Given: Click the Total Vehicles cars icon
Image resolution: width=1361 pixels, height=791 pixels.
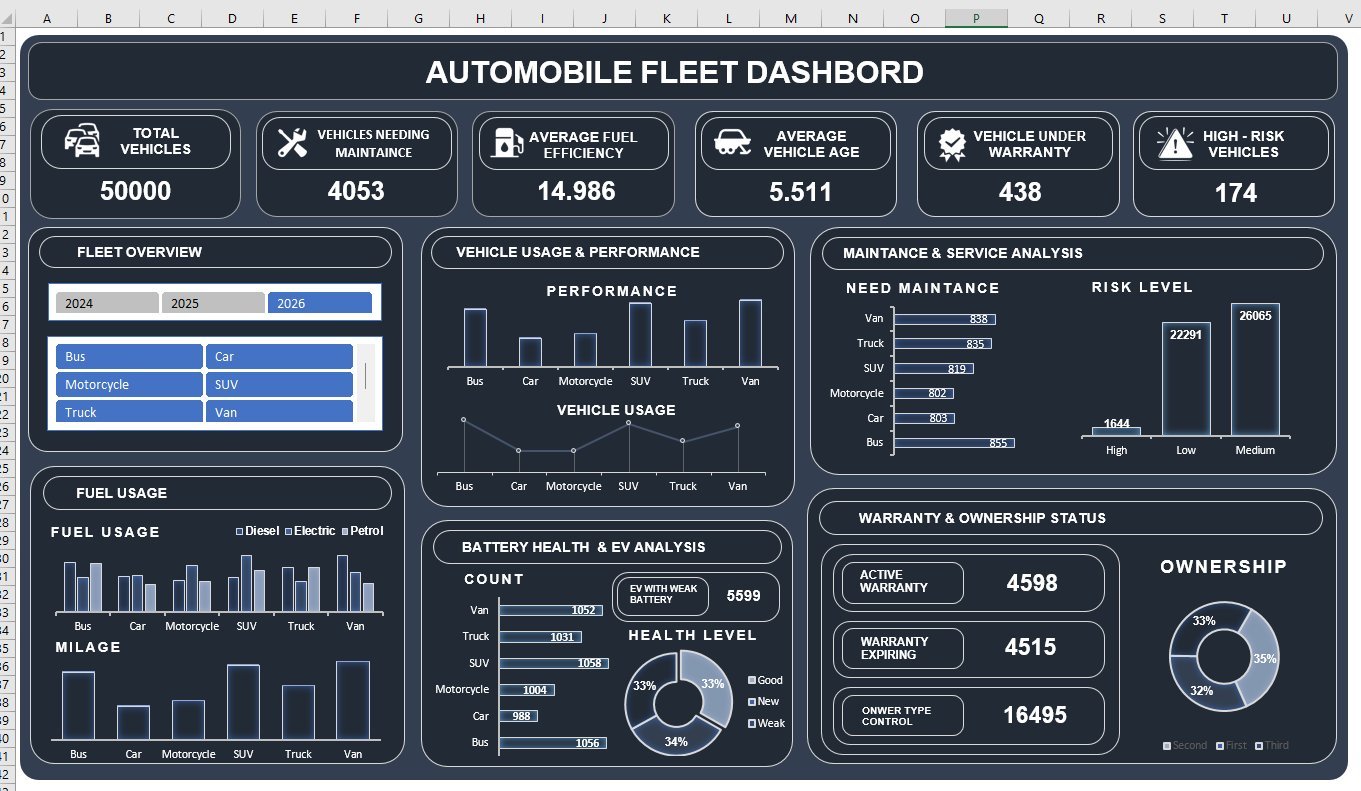Looking at the screenshot, I should click(82, 141).
